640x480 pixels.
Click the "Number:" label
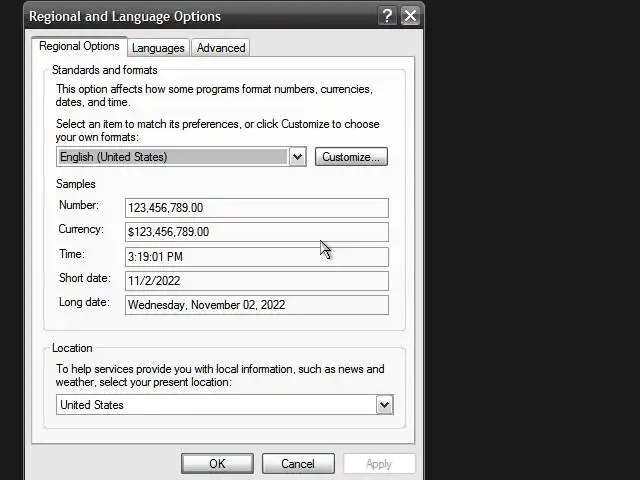tap(79, 205)
